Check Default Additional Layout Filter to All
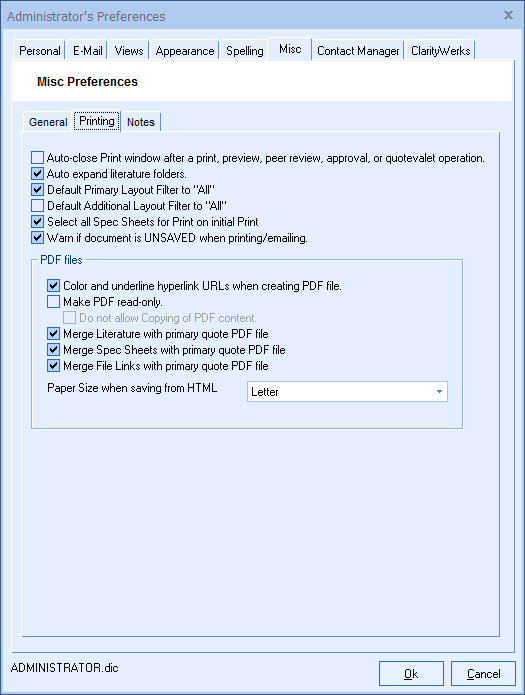Screen dimensions: 525x695 [37, 206]
